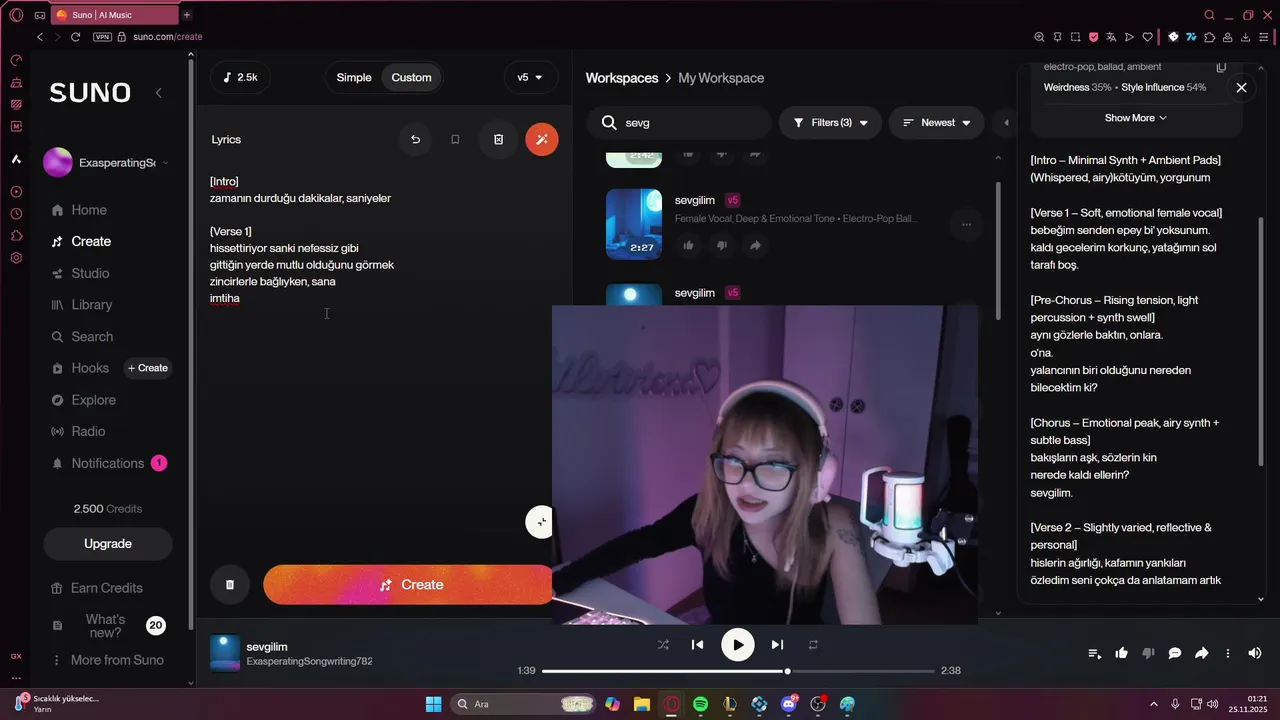1280x720 pixels.
Task: Dislike the currently playing song in player bar
Action: point(1148,653)
